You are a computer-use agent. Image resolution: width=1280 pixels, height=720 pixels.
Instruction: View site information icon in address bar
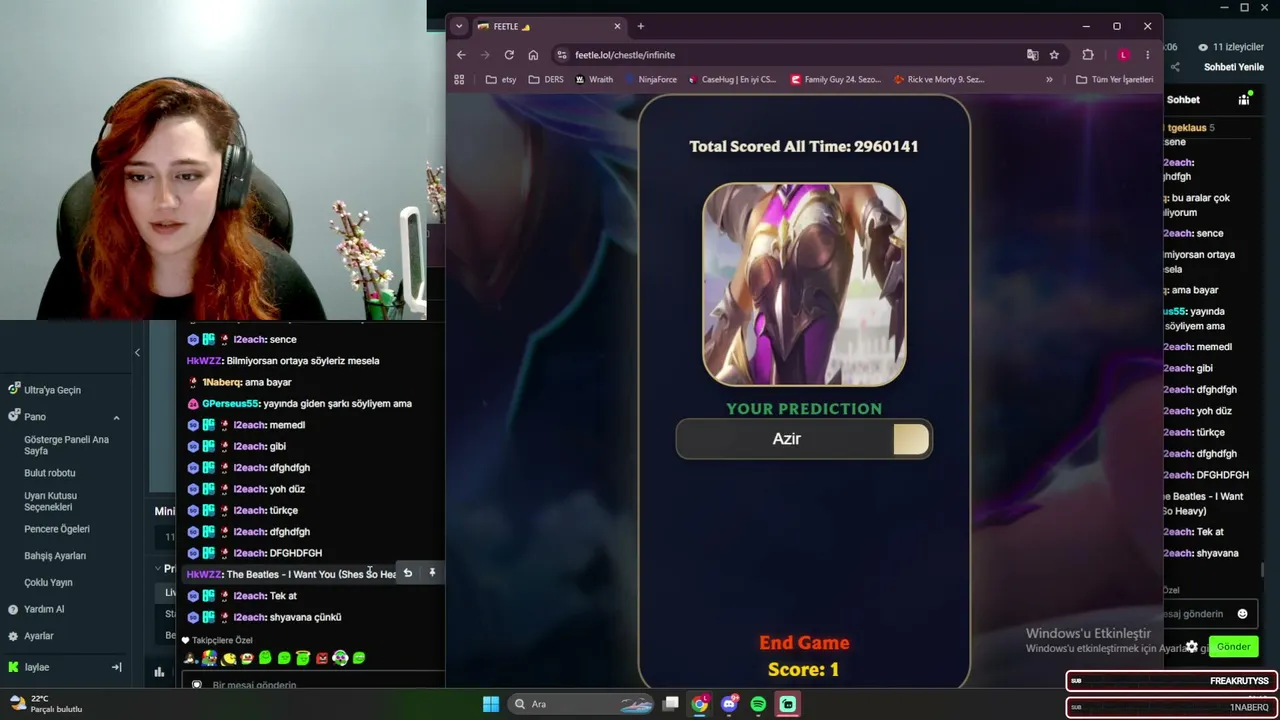pyautogui.click(x=562, y=55)
